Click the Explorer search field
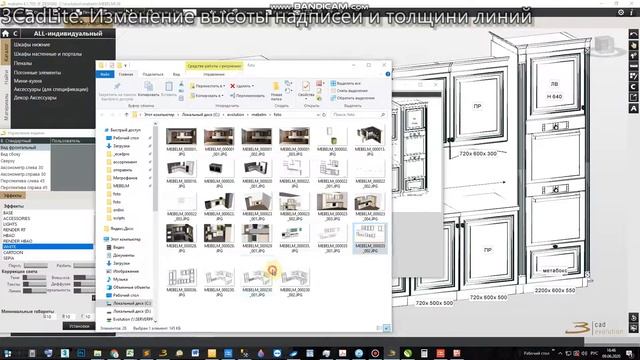640x360 pixels. [x=358, y=115]
